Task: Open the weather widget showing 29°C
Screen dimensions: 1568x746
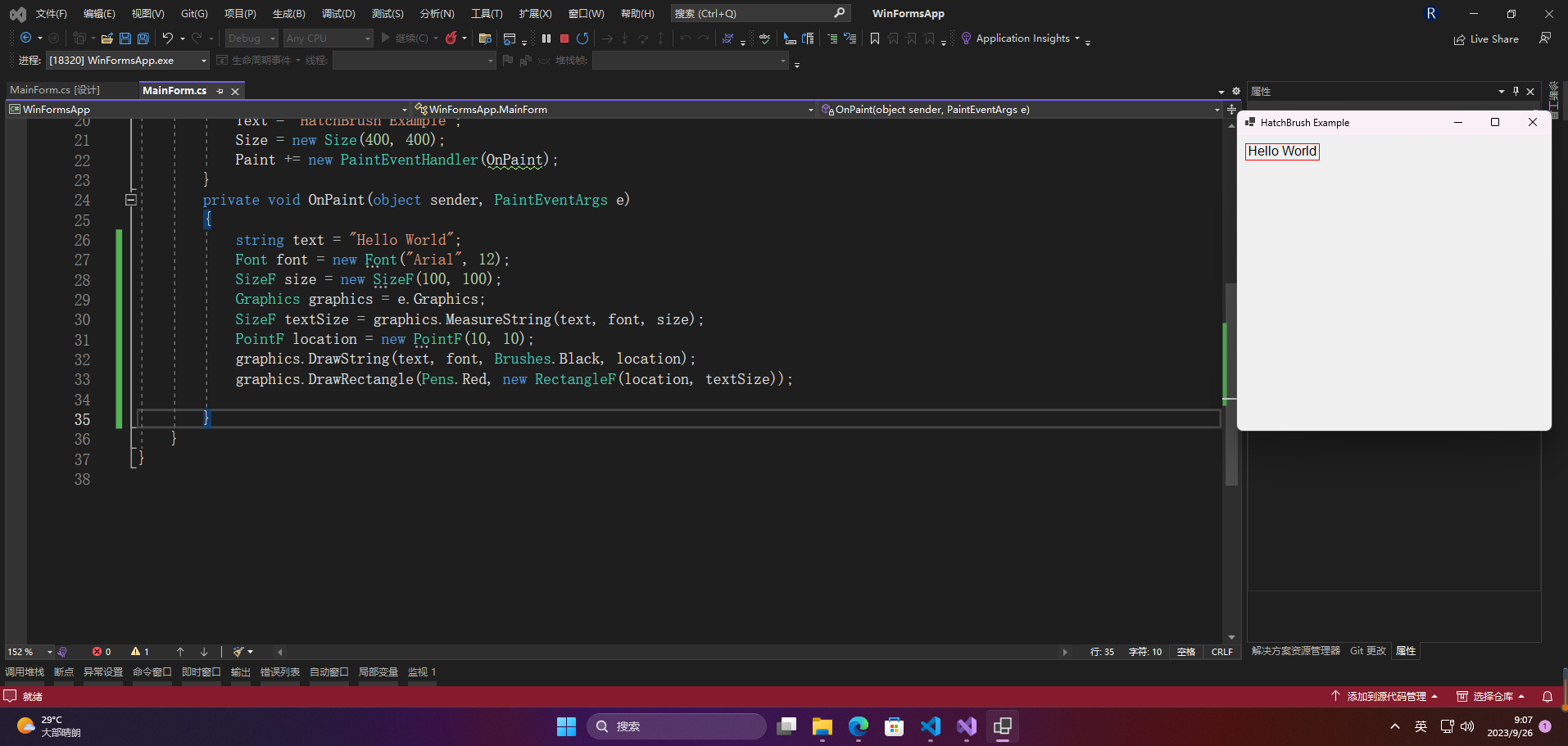Action: tap(49, 726)
